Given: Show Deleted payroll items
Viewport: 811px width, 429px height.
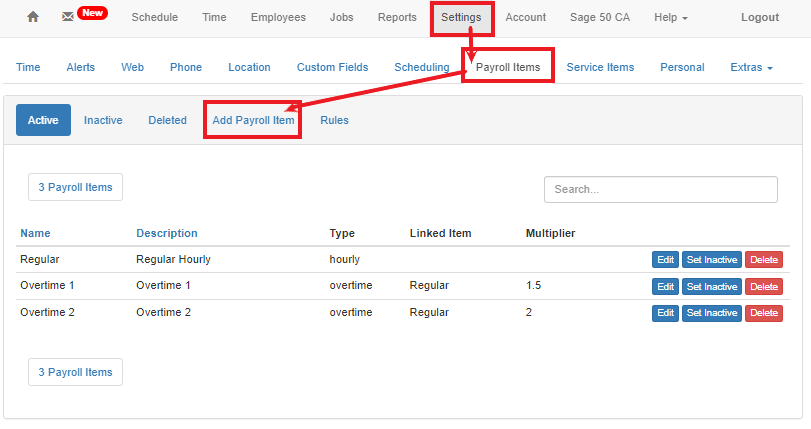Looking at the screenshot, I should click(168, 120).
